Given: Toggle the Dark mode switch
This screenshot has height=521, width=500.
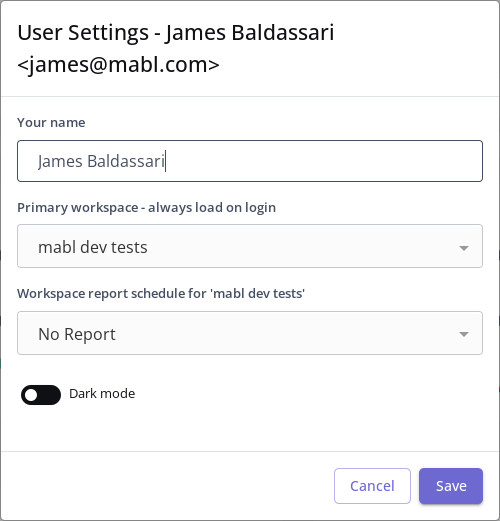Looking at the screenshot, I should 41,395.
